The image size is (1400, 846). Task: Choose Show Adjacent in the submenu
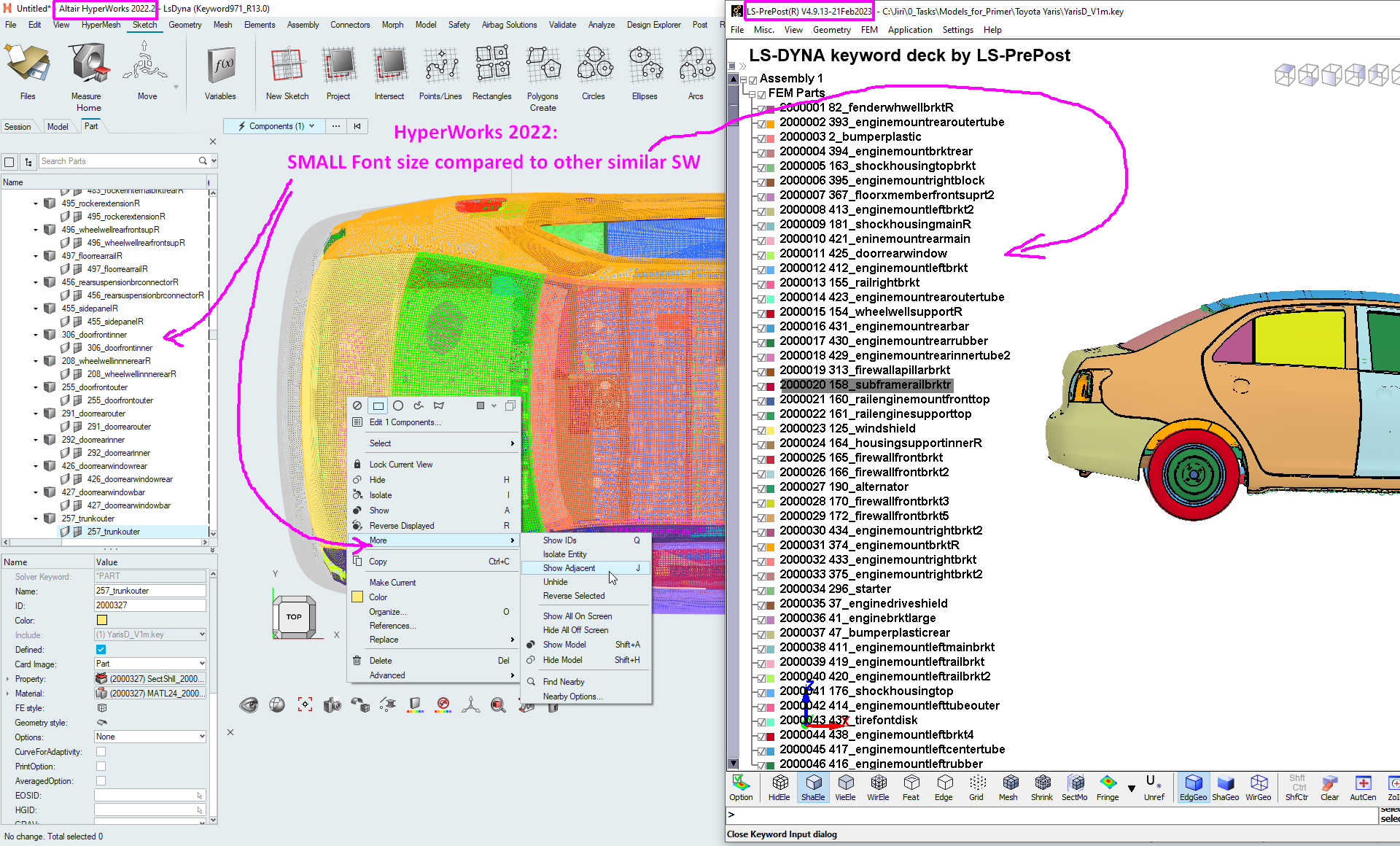[585, 568]
